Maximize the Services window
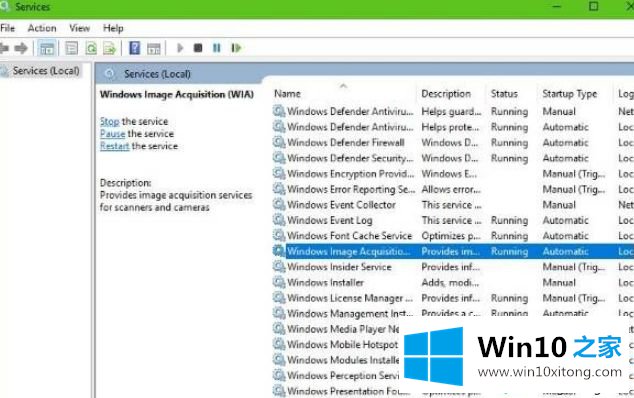The width and height of the screenshot is (634, 398). [593, 6]
